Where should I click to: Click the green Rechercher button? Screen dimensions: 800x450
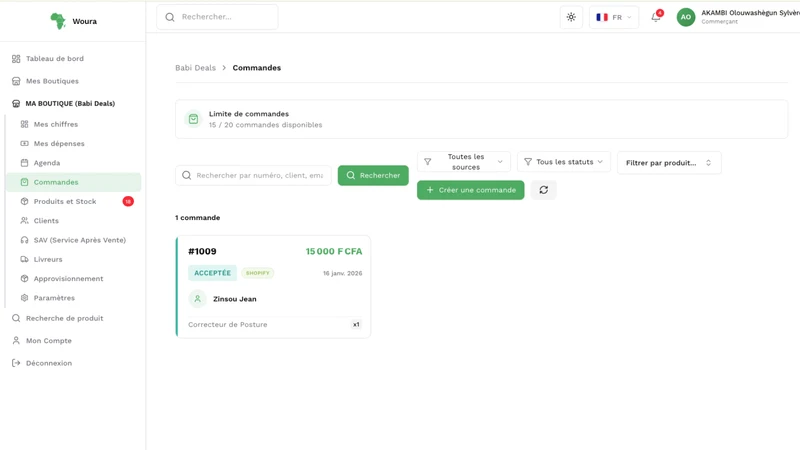(x=373, y=176)
